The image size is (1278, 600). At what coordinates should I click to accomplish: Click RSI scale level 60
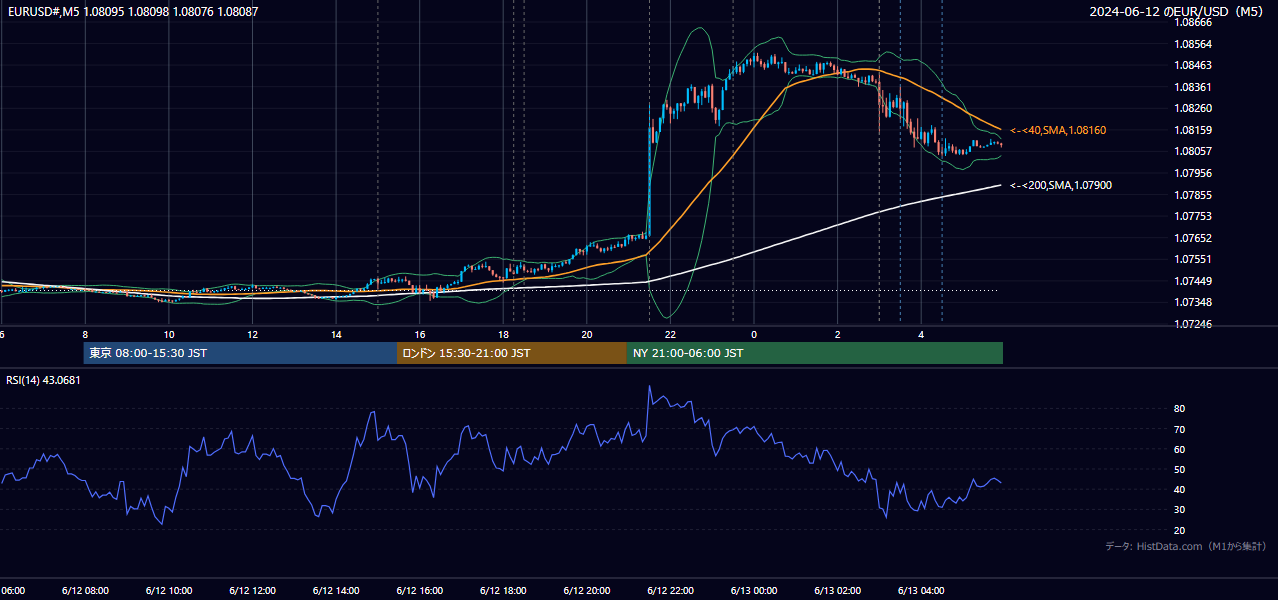coord(1180,449)
